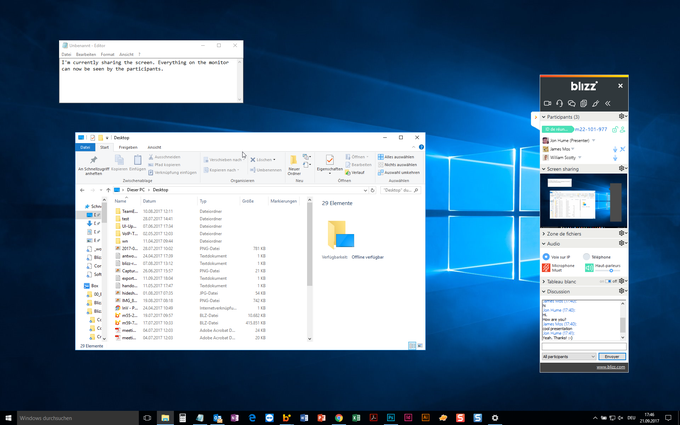680x425 pixels.
Task: Collapse the Discussion section
Action: [x=544, y=291]
